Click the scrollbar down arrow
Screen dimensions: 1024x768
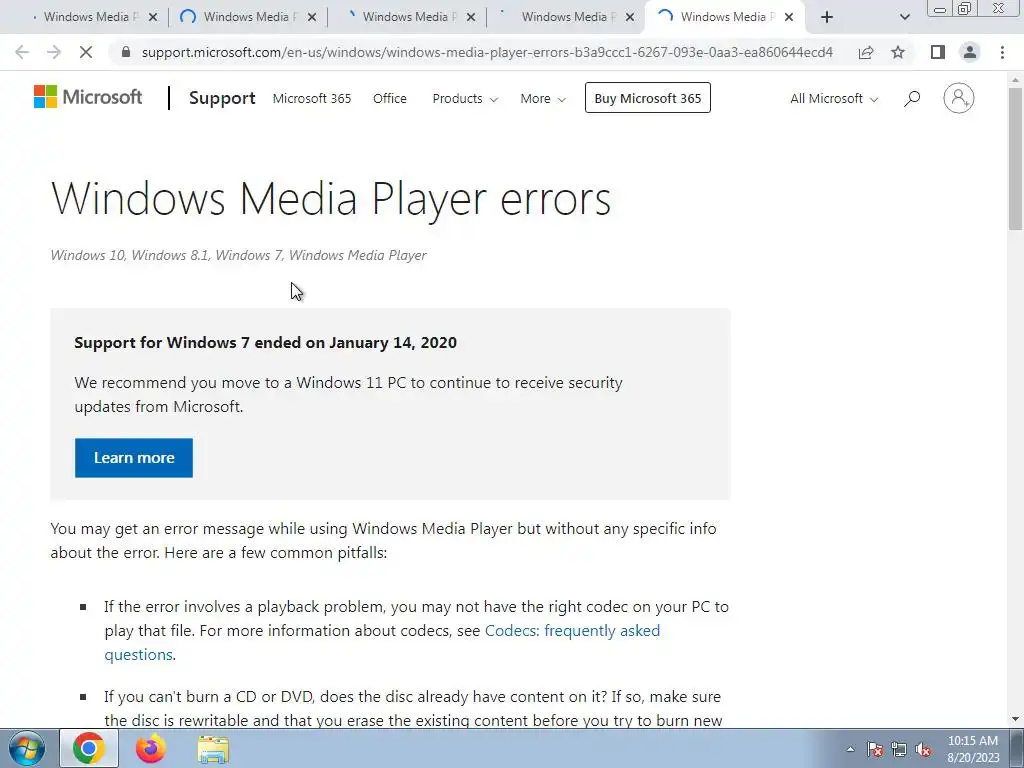(x=1016, y=719)
